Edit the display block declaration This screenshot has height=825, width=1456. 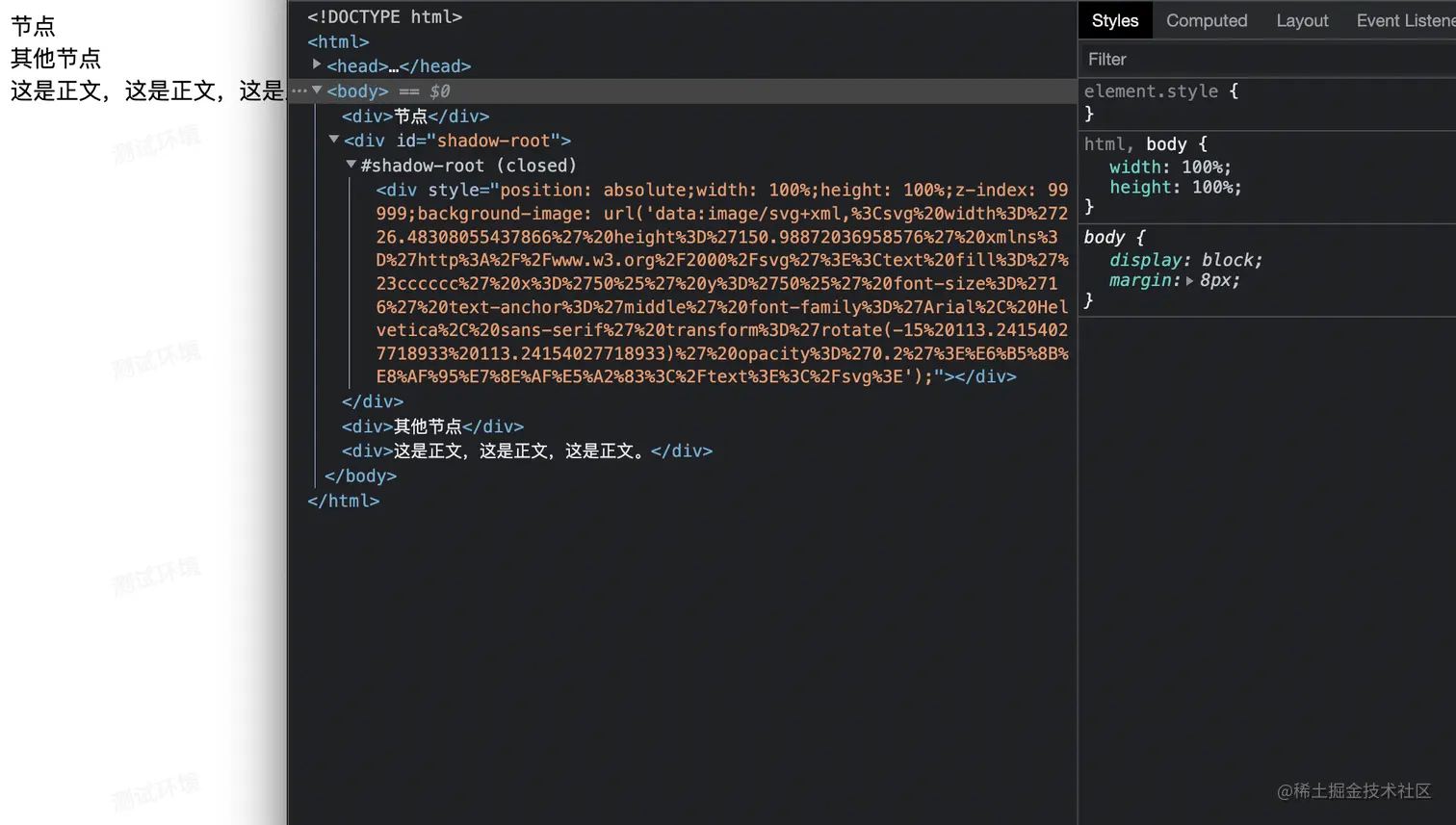[x=1185, y=260]
